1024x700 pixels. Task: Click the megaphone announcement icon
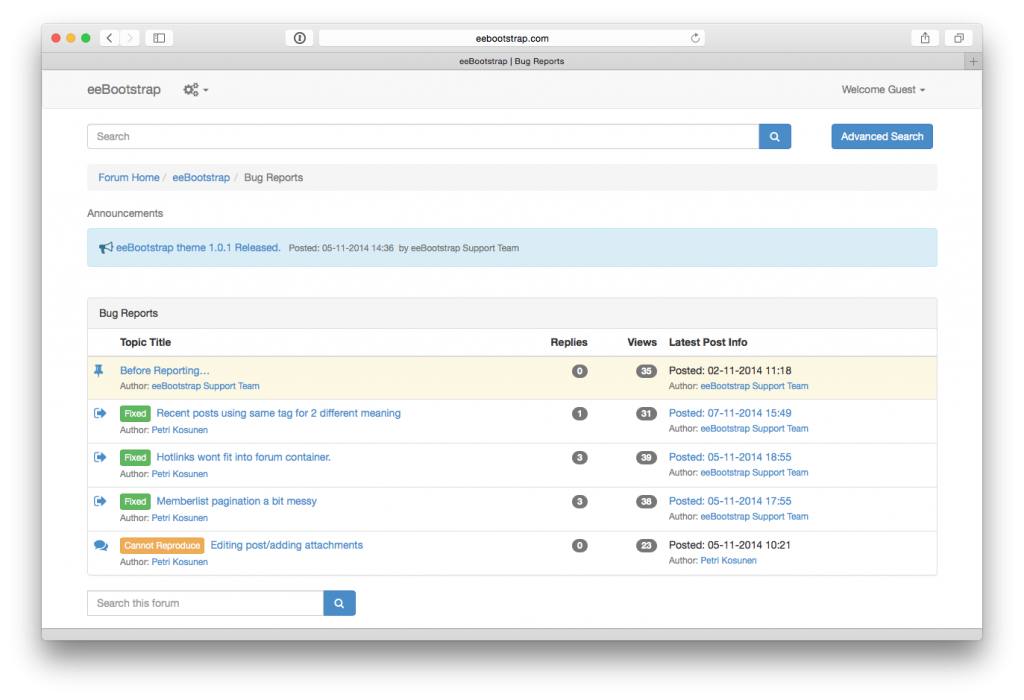click(106, 248)
